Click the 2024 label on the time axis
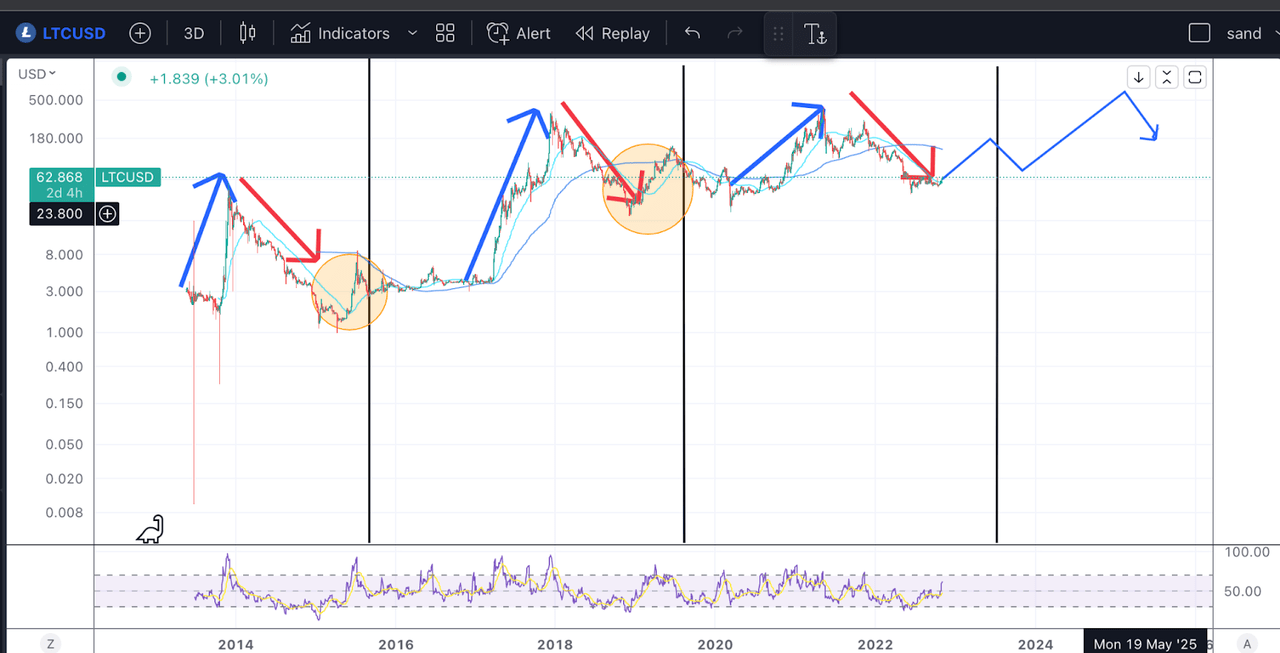 (x=1035, y=644)
